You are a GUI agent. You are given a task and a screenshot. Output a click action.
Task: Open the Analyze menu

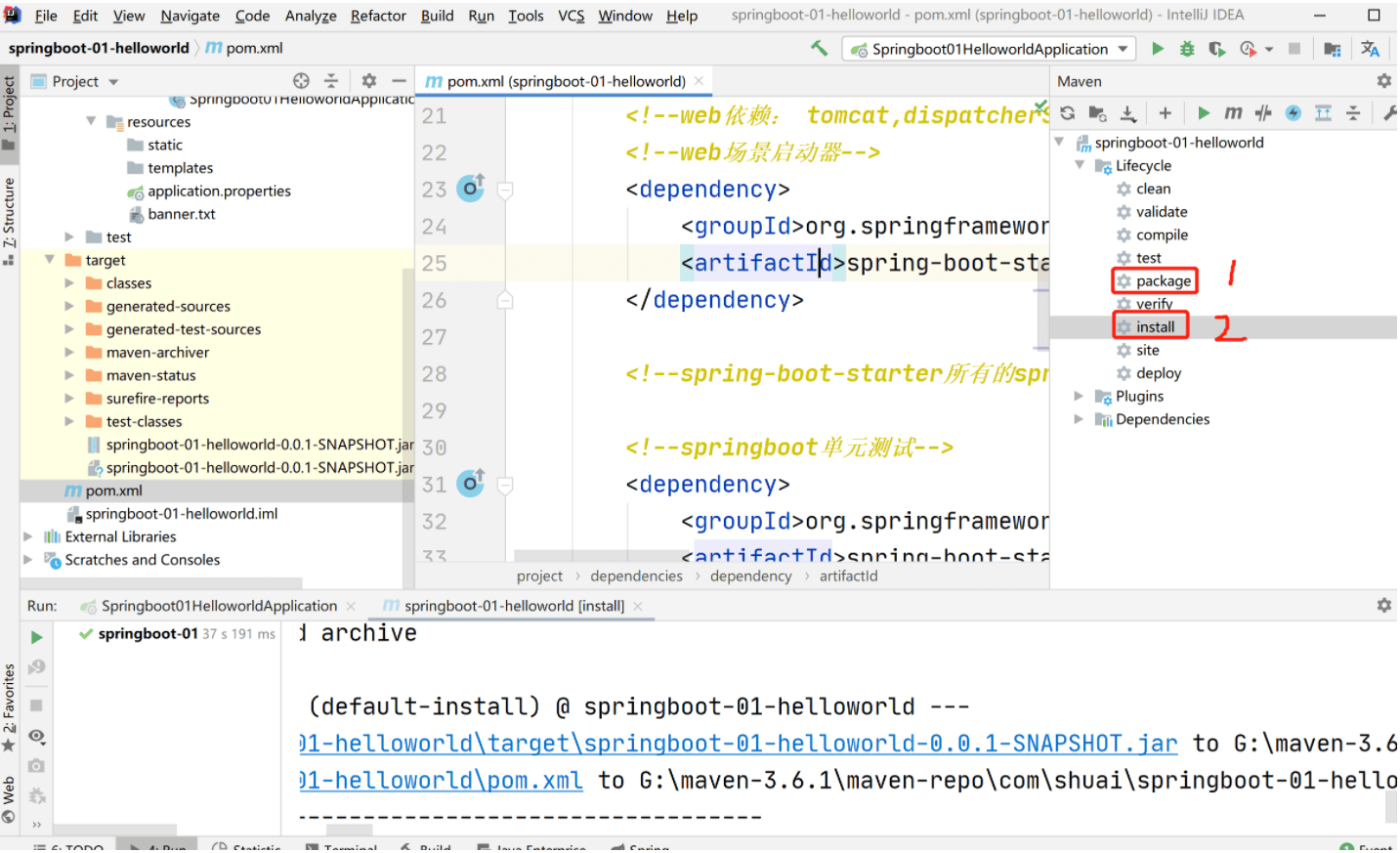tap(311, 16)
